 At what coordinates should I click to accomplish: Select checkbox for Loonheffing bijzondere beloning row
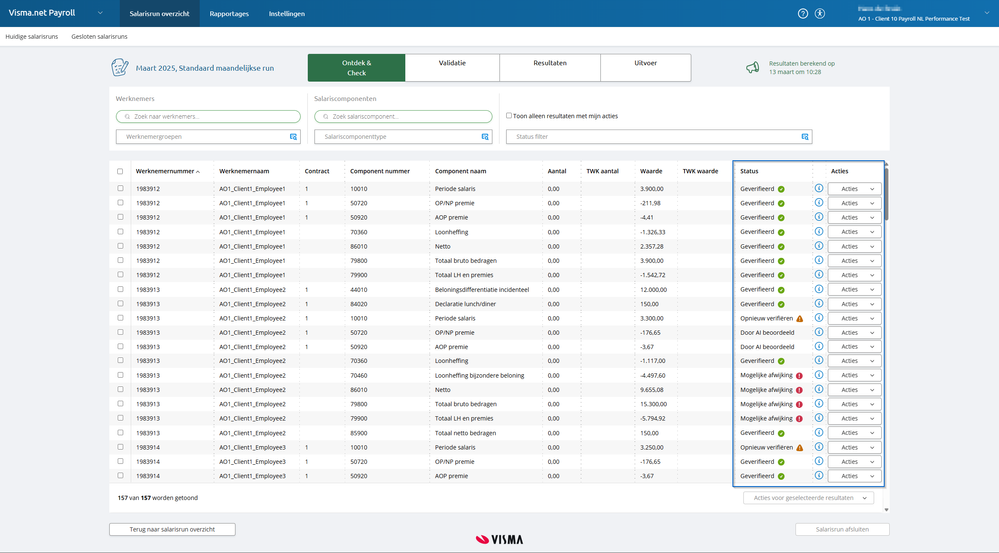point(120,375)
